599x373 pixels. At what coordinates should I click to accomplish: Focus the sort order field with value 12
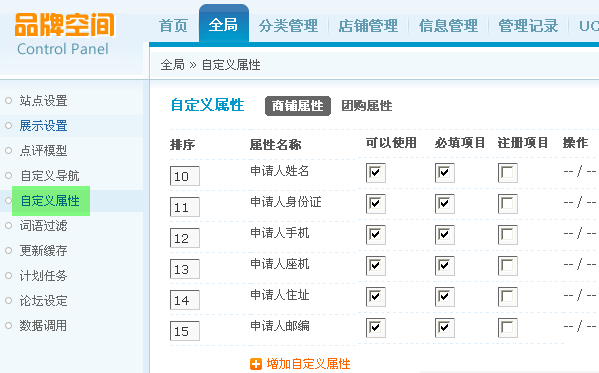click(x=185, y=238)
